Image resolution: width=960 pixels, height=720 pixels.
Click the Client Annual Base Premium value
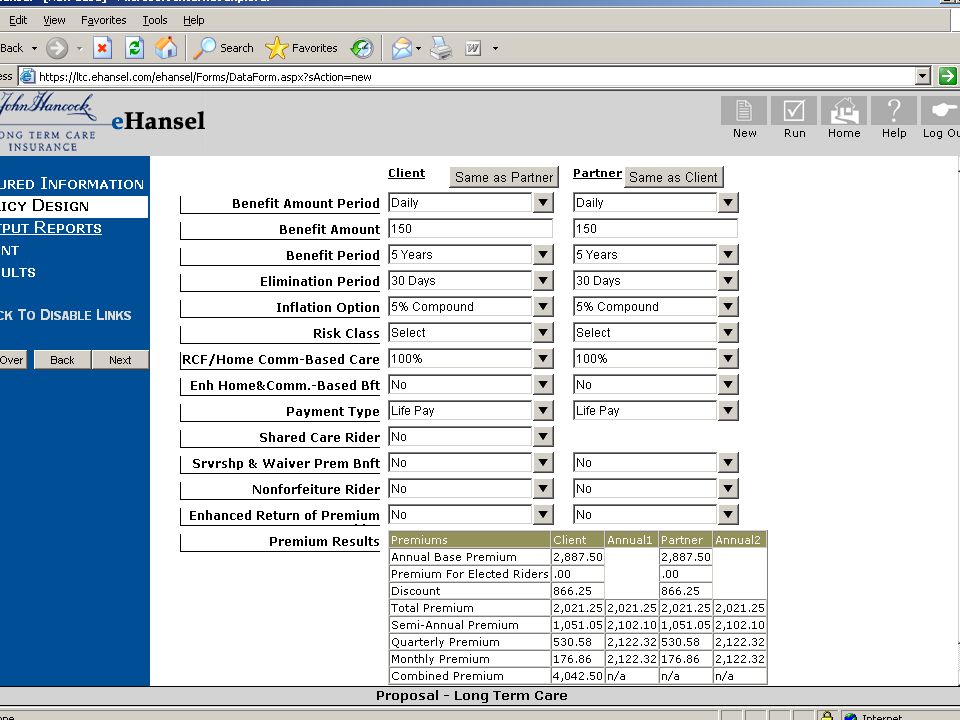tap(577, 557)
